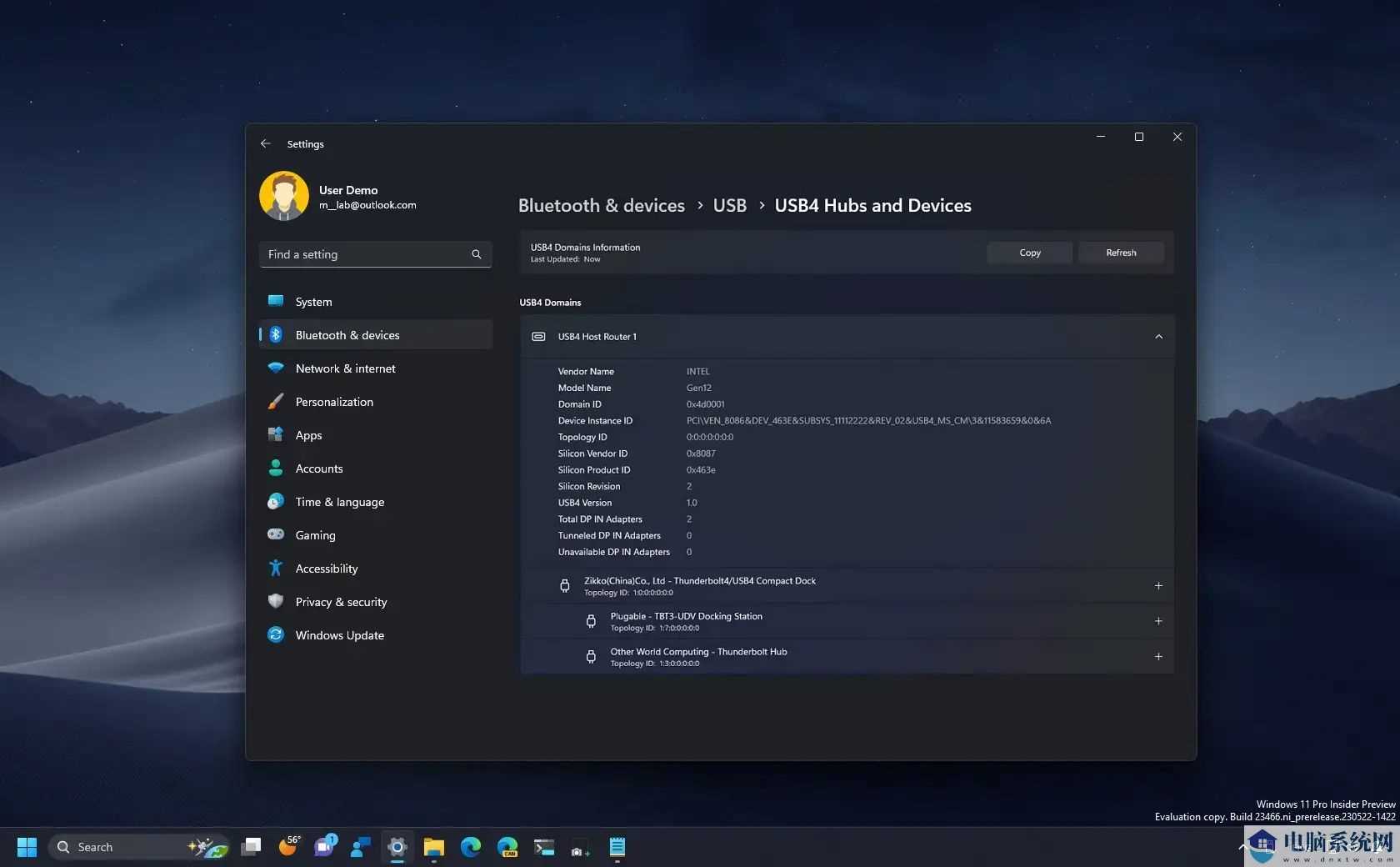Click the USB4 Version value 1.0
This screenshot has width=1400, height=867.
click(692, 503)
